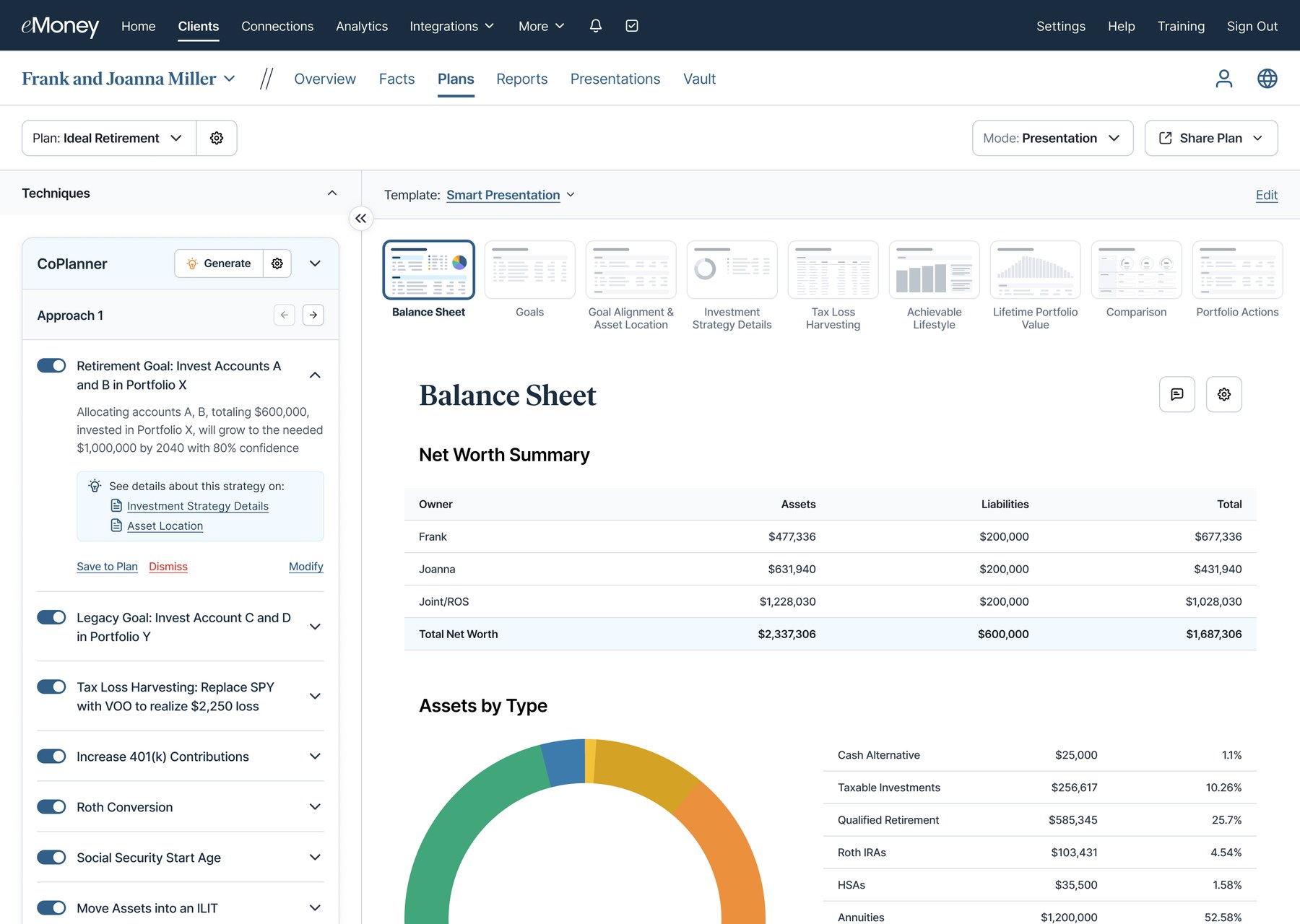Open the tasks checkmark icon in top bar
The width and height of the screenshot is (1300, 924).
[x=632, y=26]
